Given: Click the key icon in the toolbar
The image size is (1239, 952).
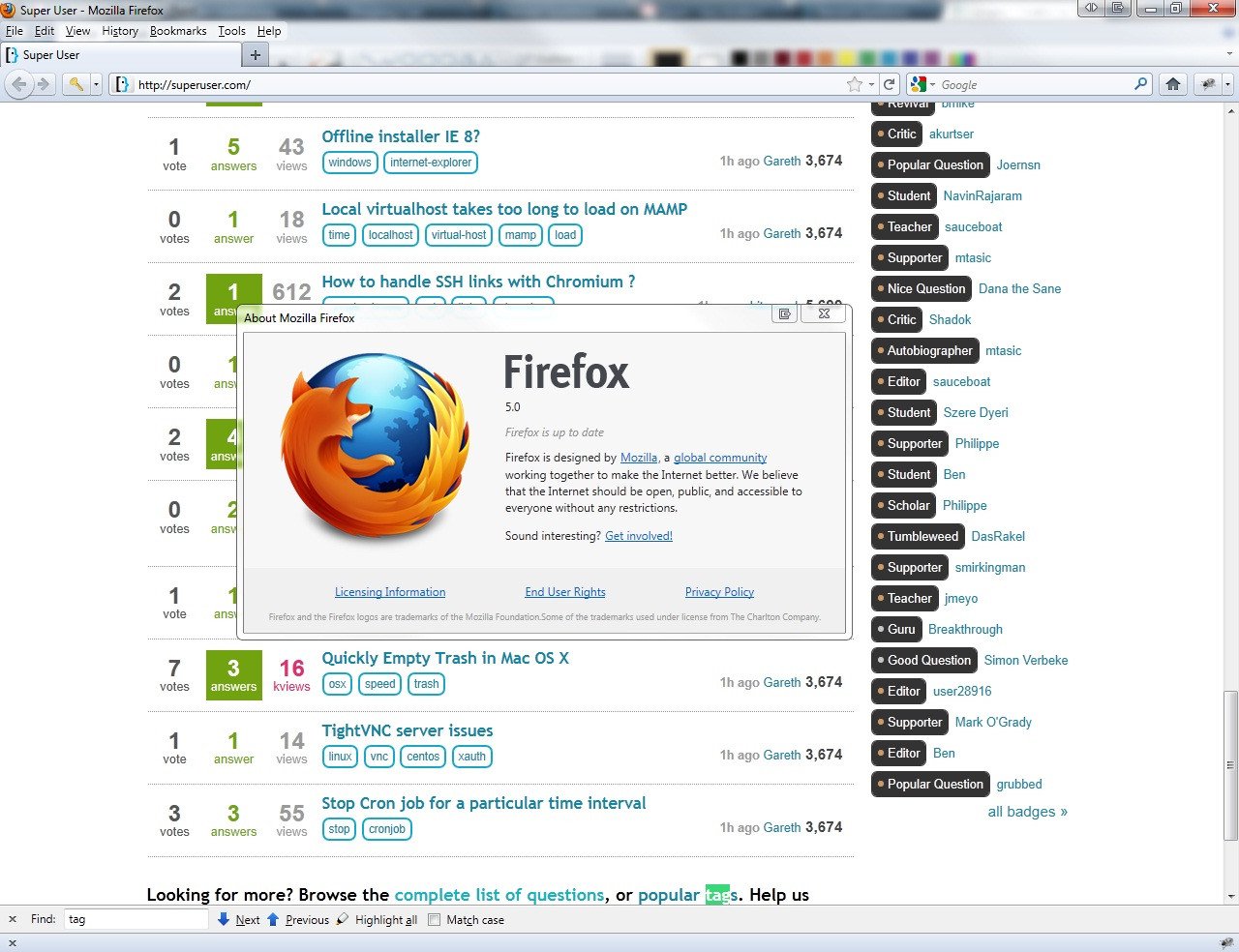Looking at the screenshot, I should coord(76,85).
